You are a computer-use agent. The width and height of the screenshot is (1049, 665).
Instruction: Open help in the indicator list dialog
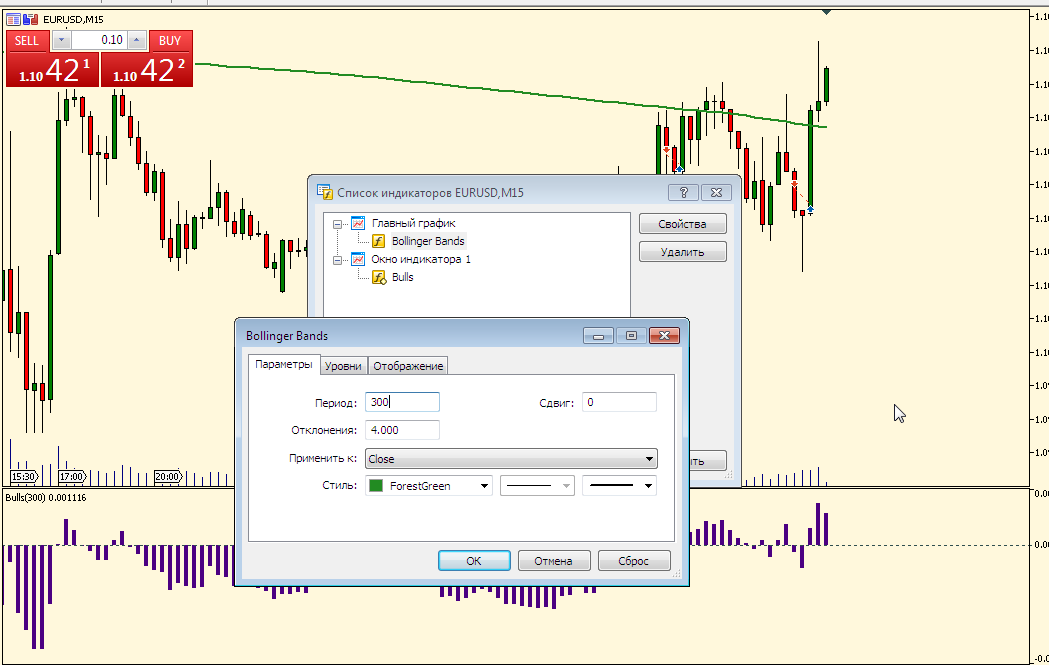683,193
